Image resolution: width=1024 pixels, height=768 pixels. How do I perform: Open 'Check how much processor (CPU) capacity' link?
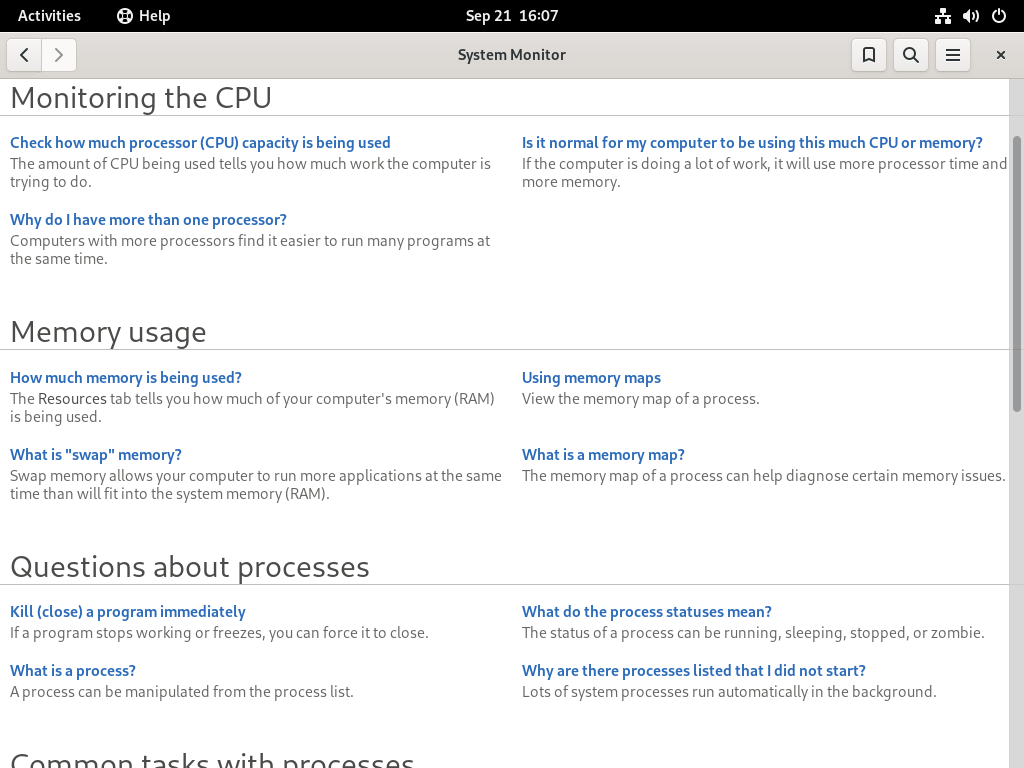coord(200,142)
